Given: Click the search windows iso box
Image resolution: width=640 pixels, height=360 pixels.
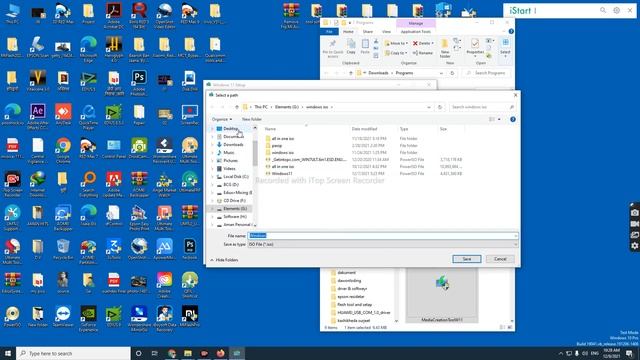Looking at the screenshot, I should point(482,107).
